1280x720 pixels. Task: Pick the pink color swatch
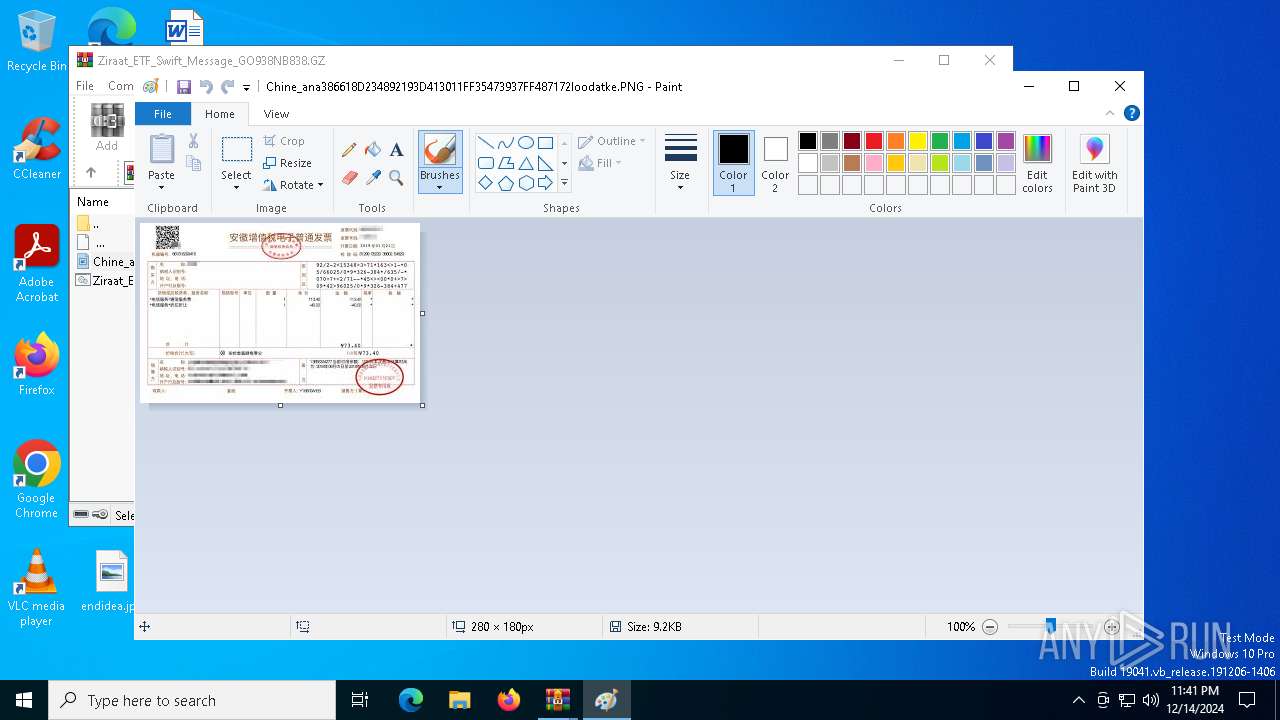(874, 163)
